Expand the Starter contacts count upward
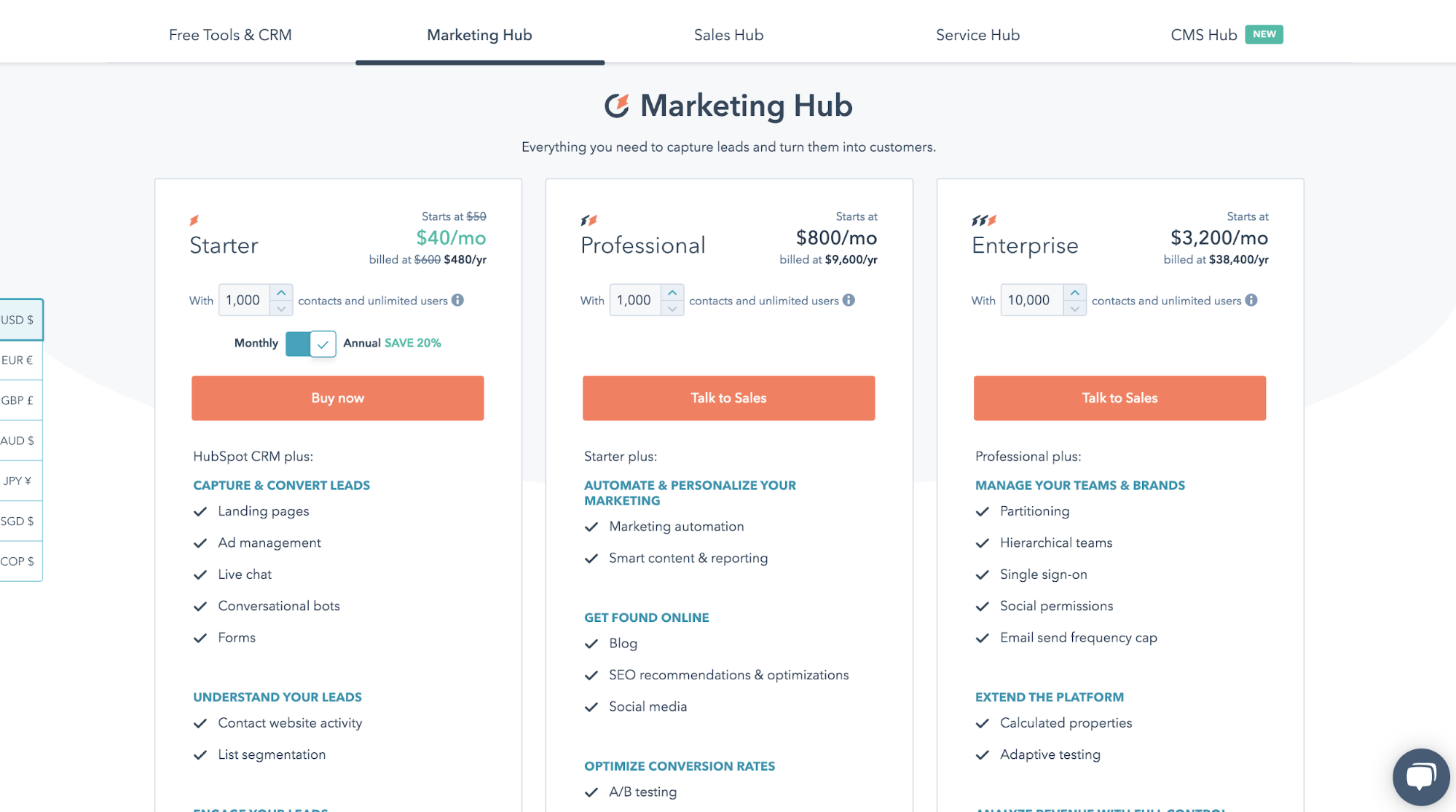This screenshot has height=812, width=1456. click(282, 291)
